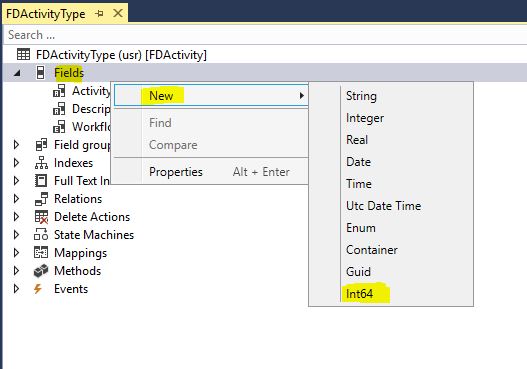Image resolution: width=527 pixels, height=369 pixels.
Task: Expand the Mappings node
Action: click(x=16, y=253)
